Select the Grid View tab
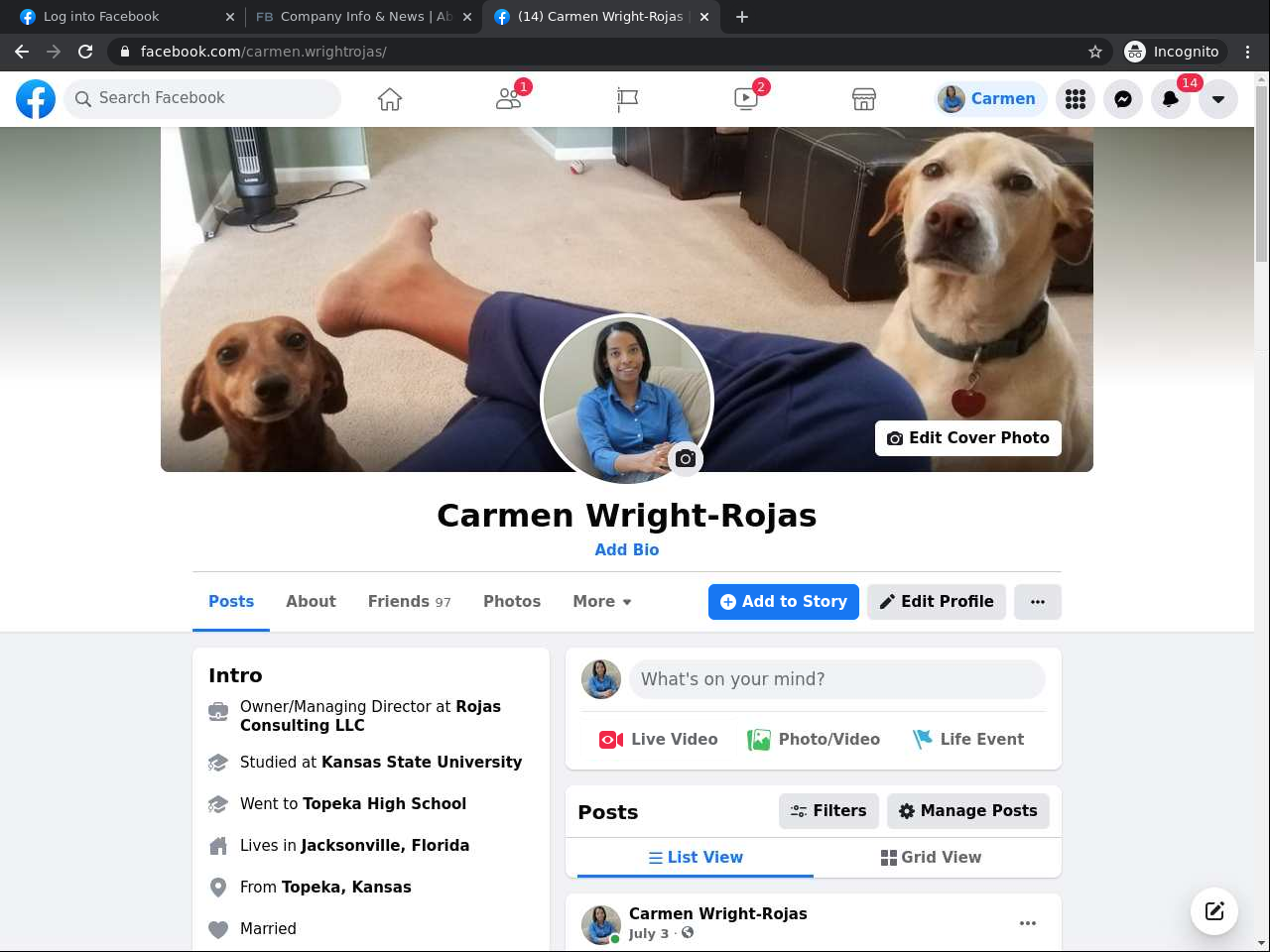The height and width of the screenshot is (952, 1270). [932, 858]
